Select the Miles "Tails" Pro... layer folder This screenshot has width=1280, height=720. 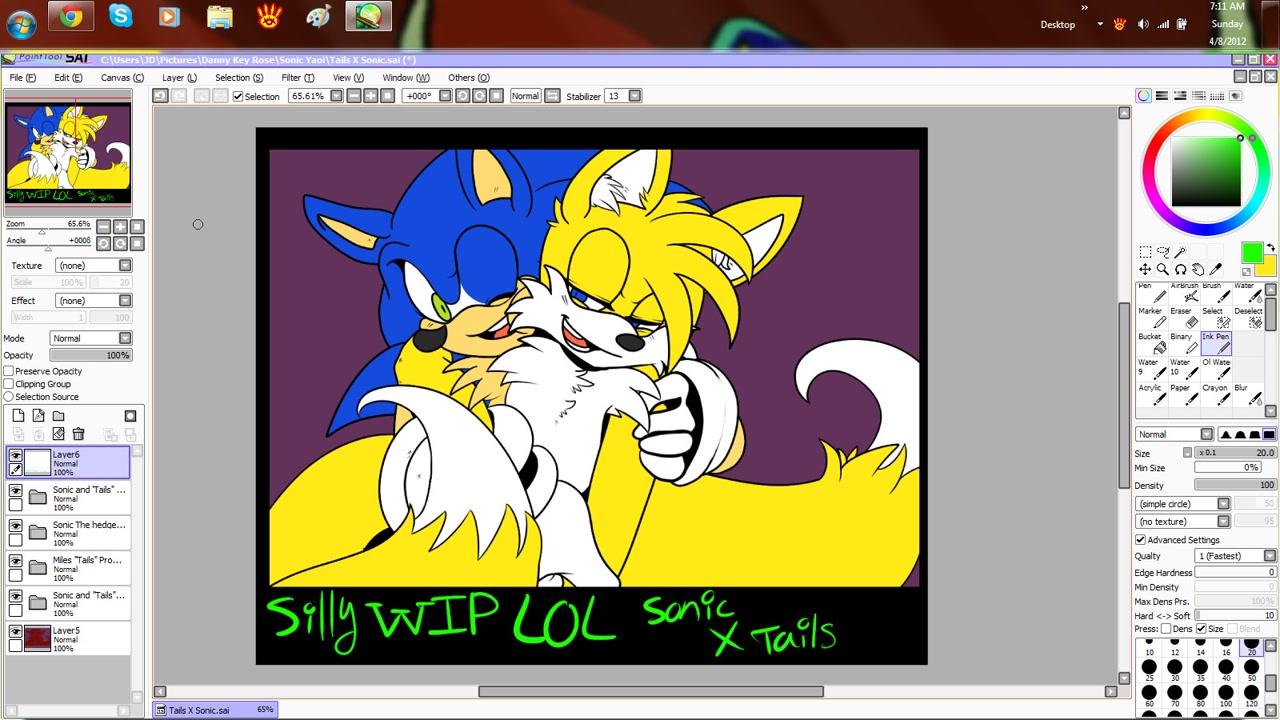pos(69,570)
